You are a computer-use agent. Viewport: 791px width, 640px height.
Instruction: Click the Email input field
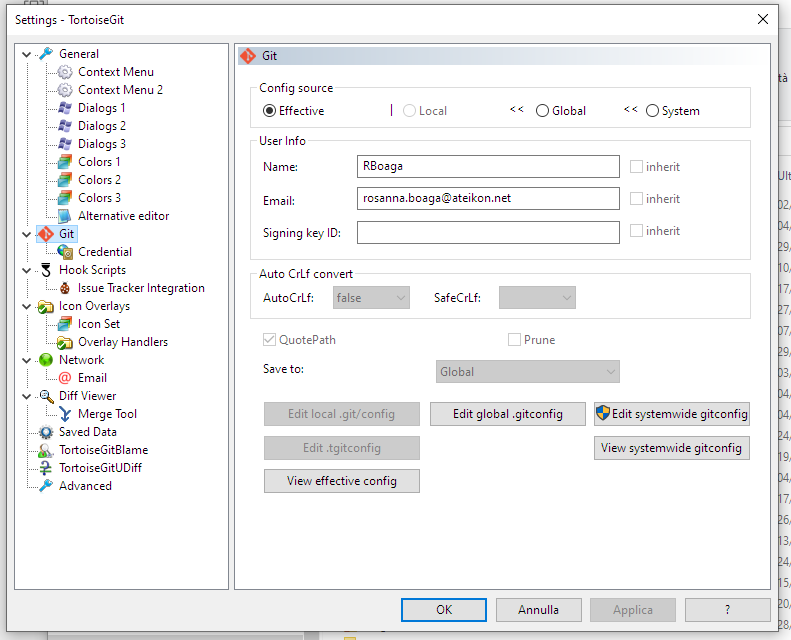488,199
